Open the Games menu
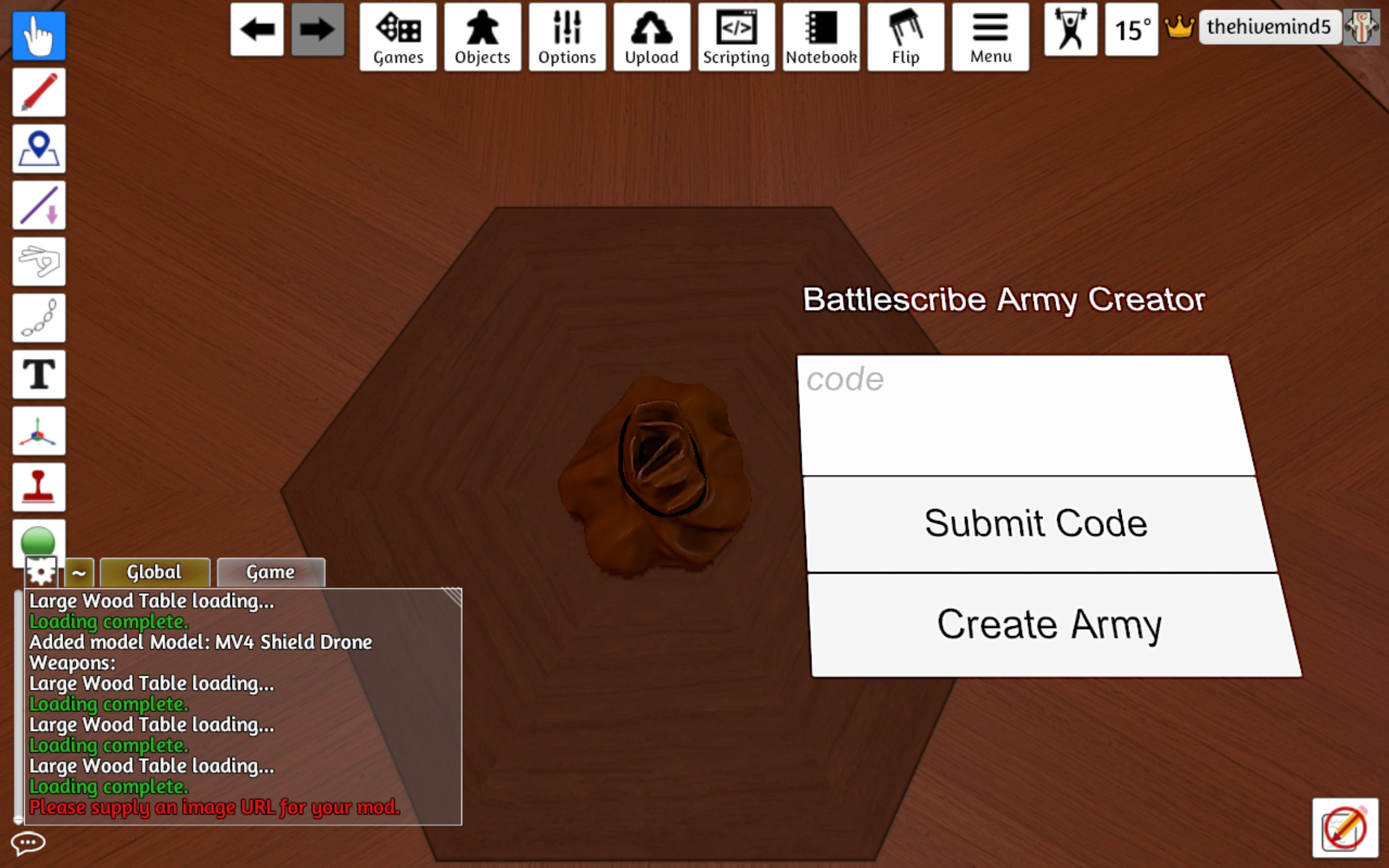The width and height of the screenshot is (1389, 868). pyautogui.click(x=398, y=37)
